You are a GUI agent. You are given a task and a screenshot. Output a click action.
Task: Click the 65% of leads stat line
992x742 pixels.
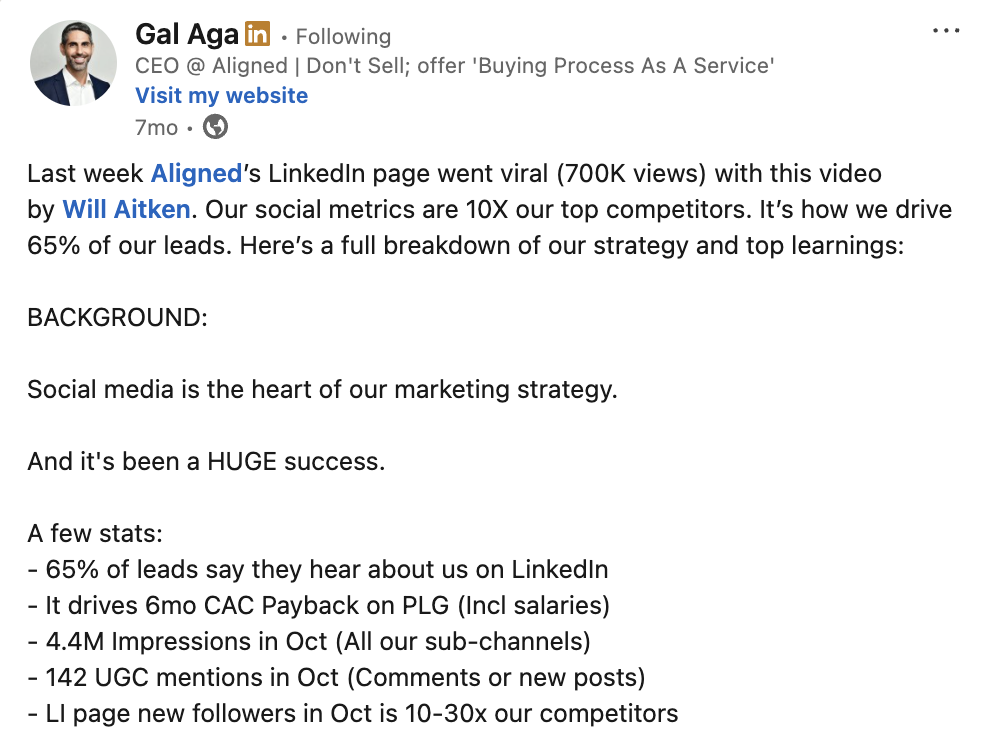coord(318,570)
